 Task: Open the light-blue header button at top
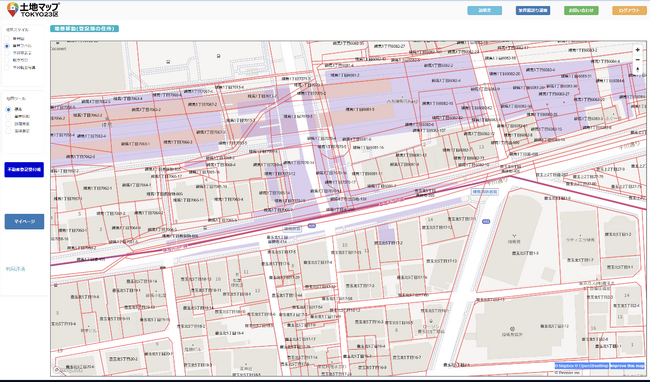coord(485,10)
